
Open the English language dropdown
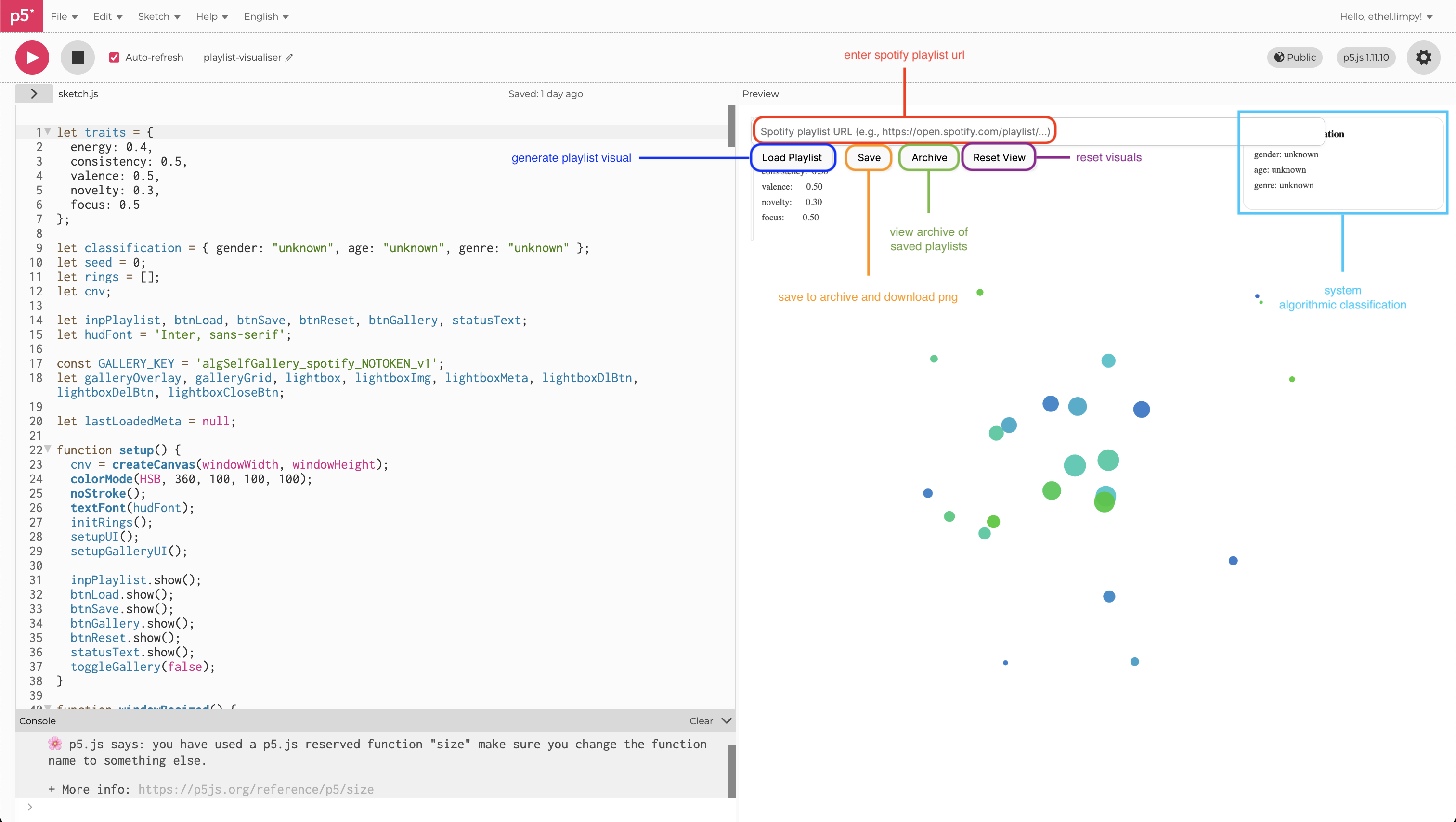coord(266,16)
